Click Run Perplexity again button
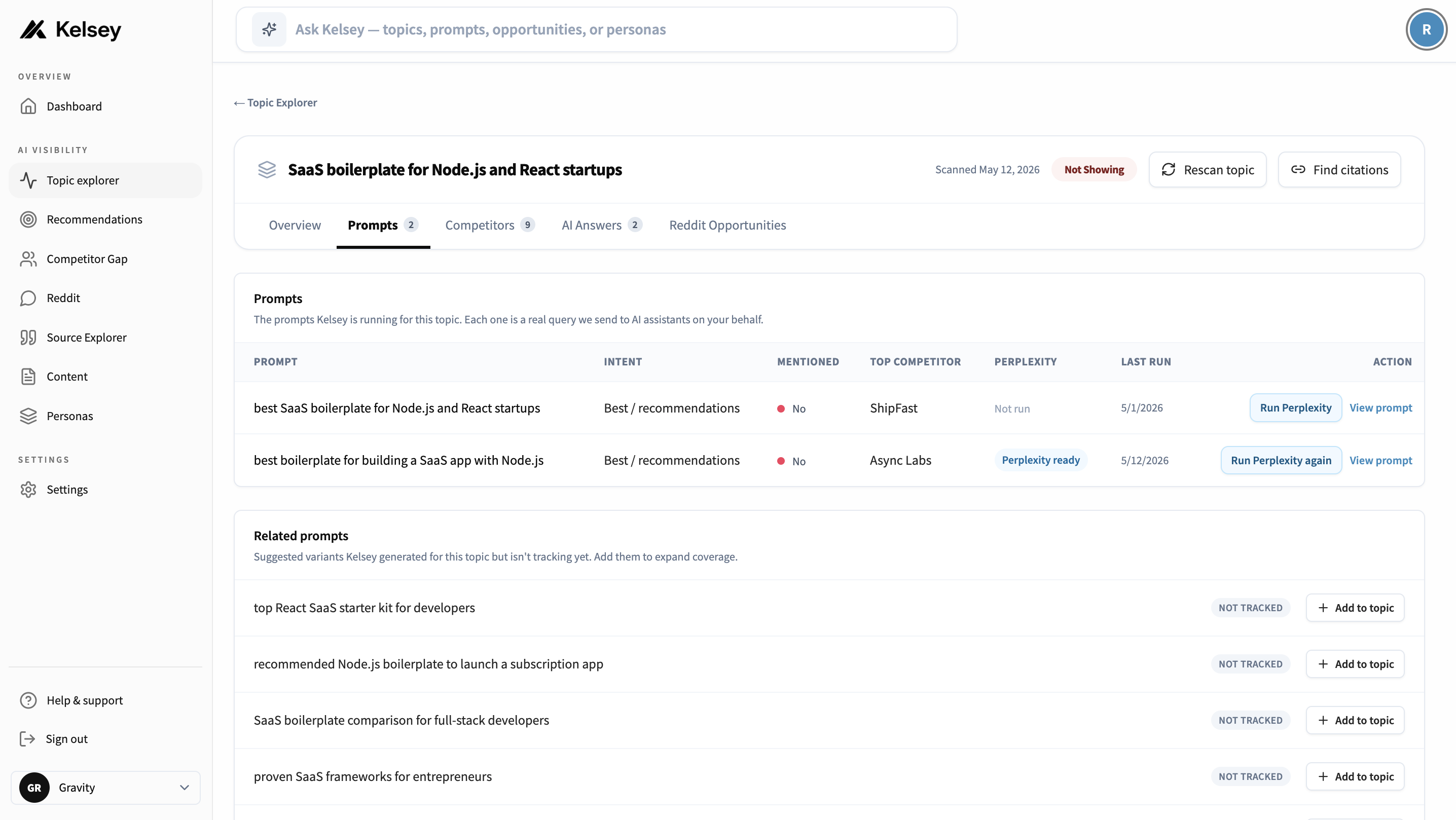Screen dimensions: 1456x820 click(1281, 460)
